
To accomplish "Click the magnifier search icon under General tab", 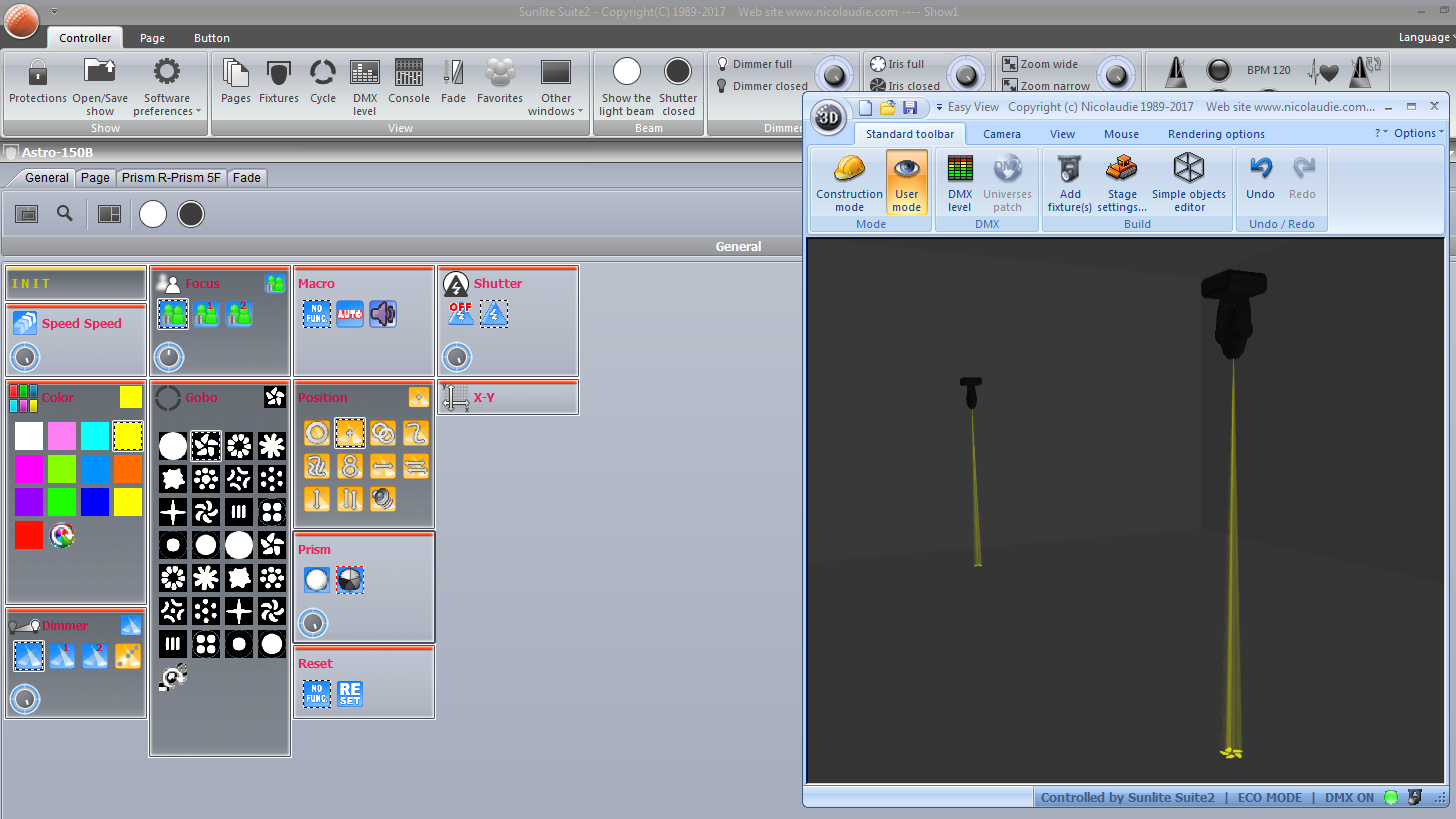I will [x=65, y=213].
